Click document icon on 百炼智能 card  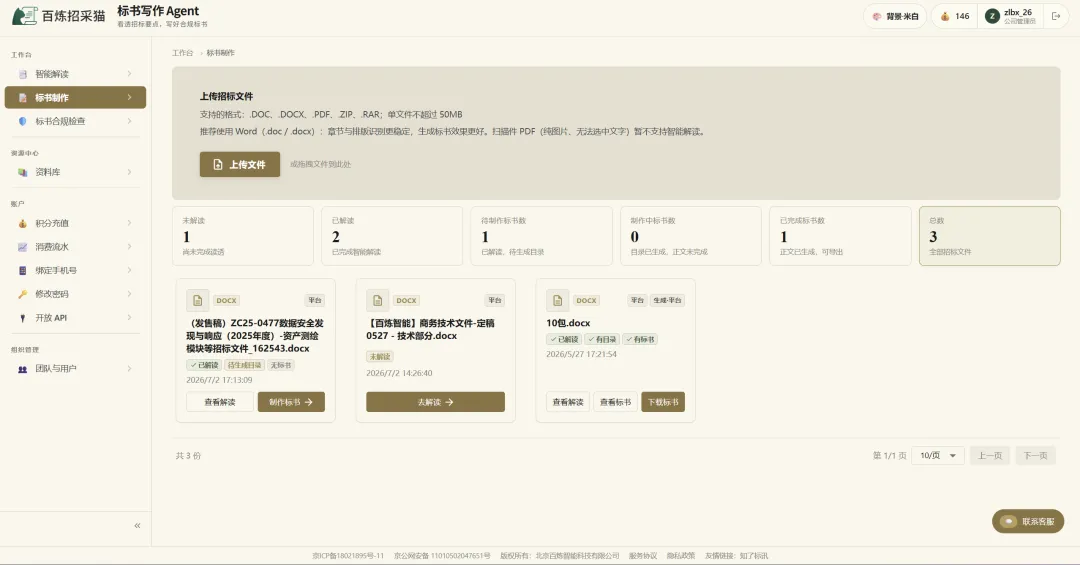click(377, 300)
